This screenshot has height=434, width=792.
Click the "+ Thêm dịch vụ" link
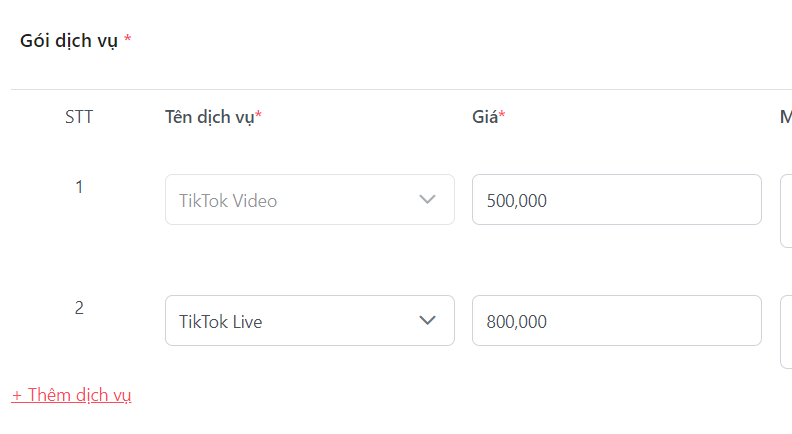(x=72, y=395)
